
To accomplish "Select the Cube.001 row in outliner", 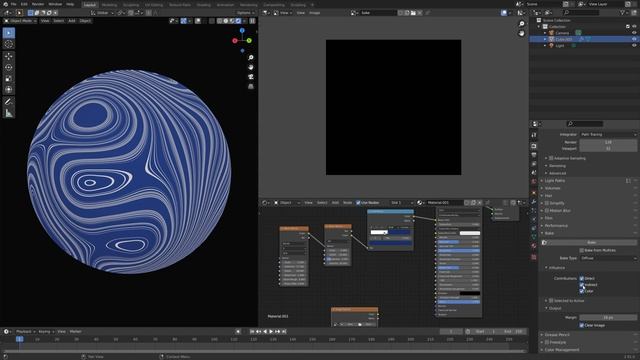I will (x=584, y=39).
